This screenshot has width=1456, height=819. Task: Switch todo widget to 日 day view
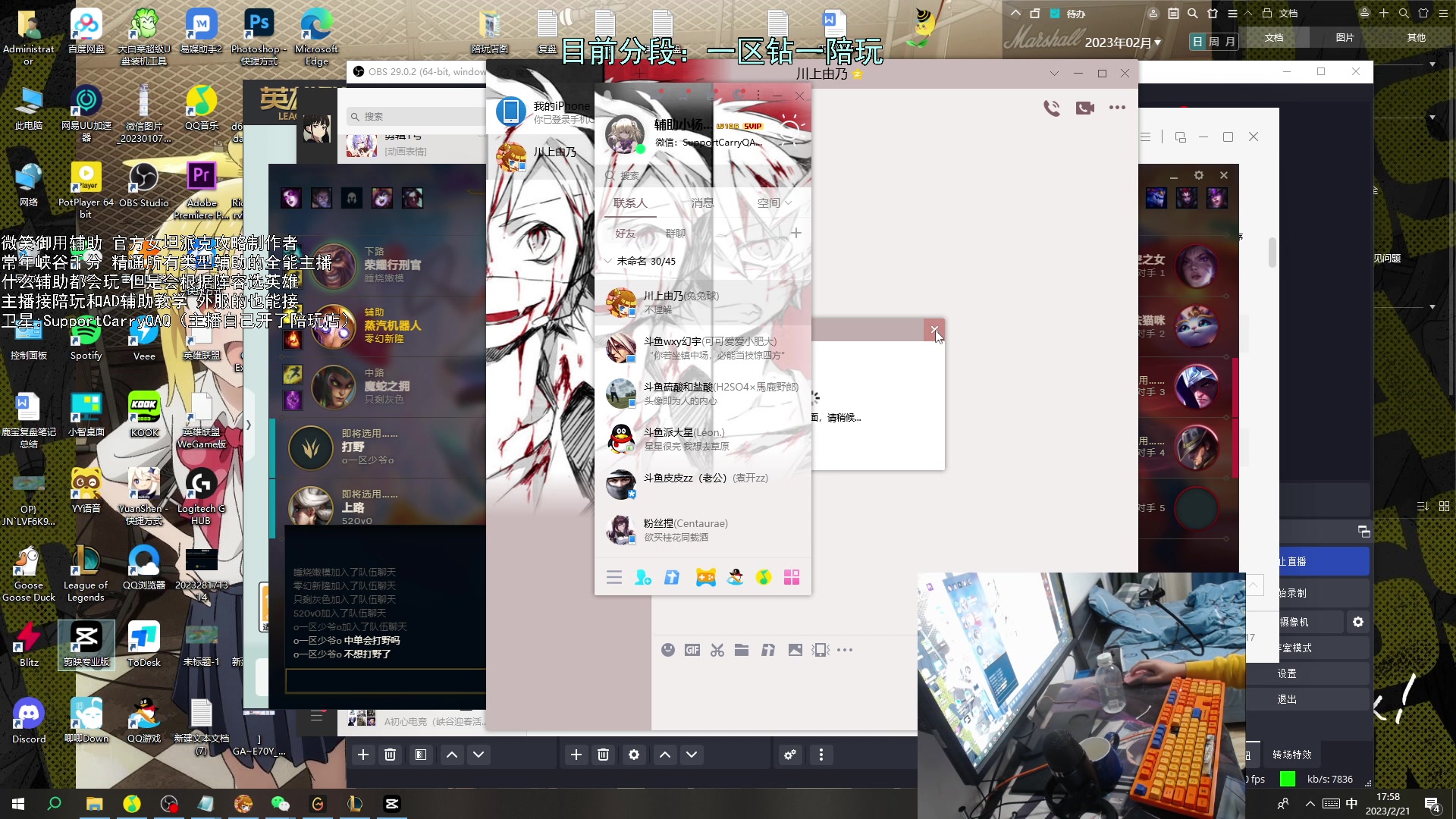tap(1198, 42)
